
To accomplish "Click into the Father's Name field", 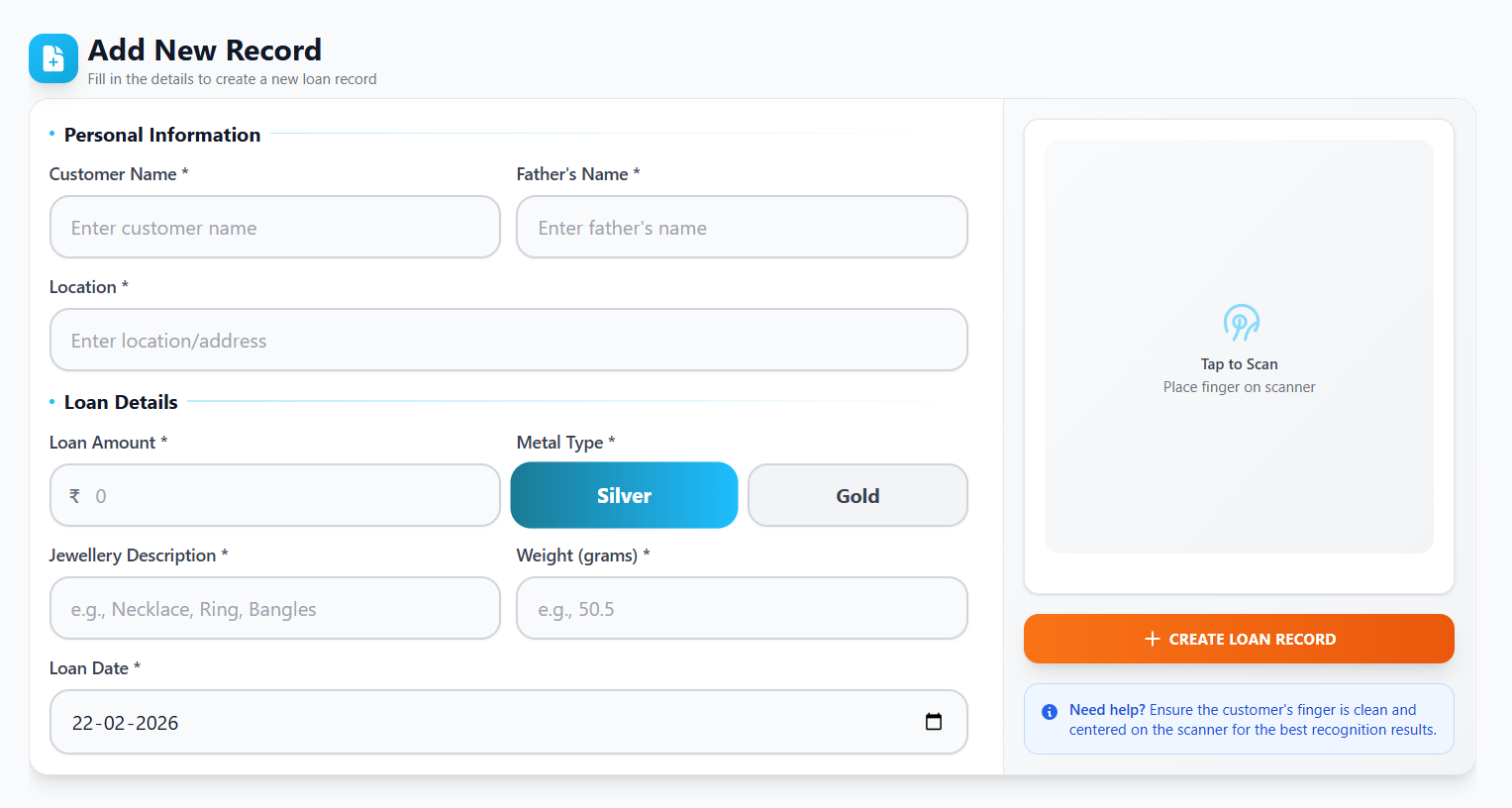I will click(x=742, y=228).
